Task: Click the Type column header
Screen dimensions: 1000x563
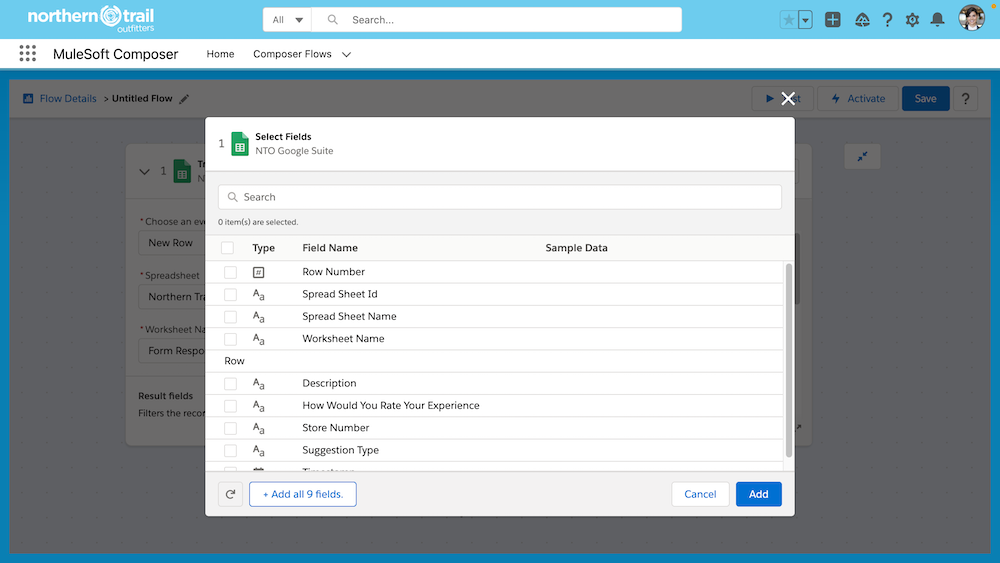Action: coord(263,247)
